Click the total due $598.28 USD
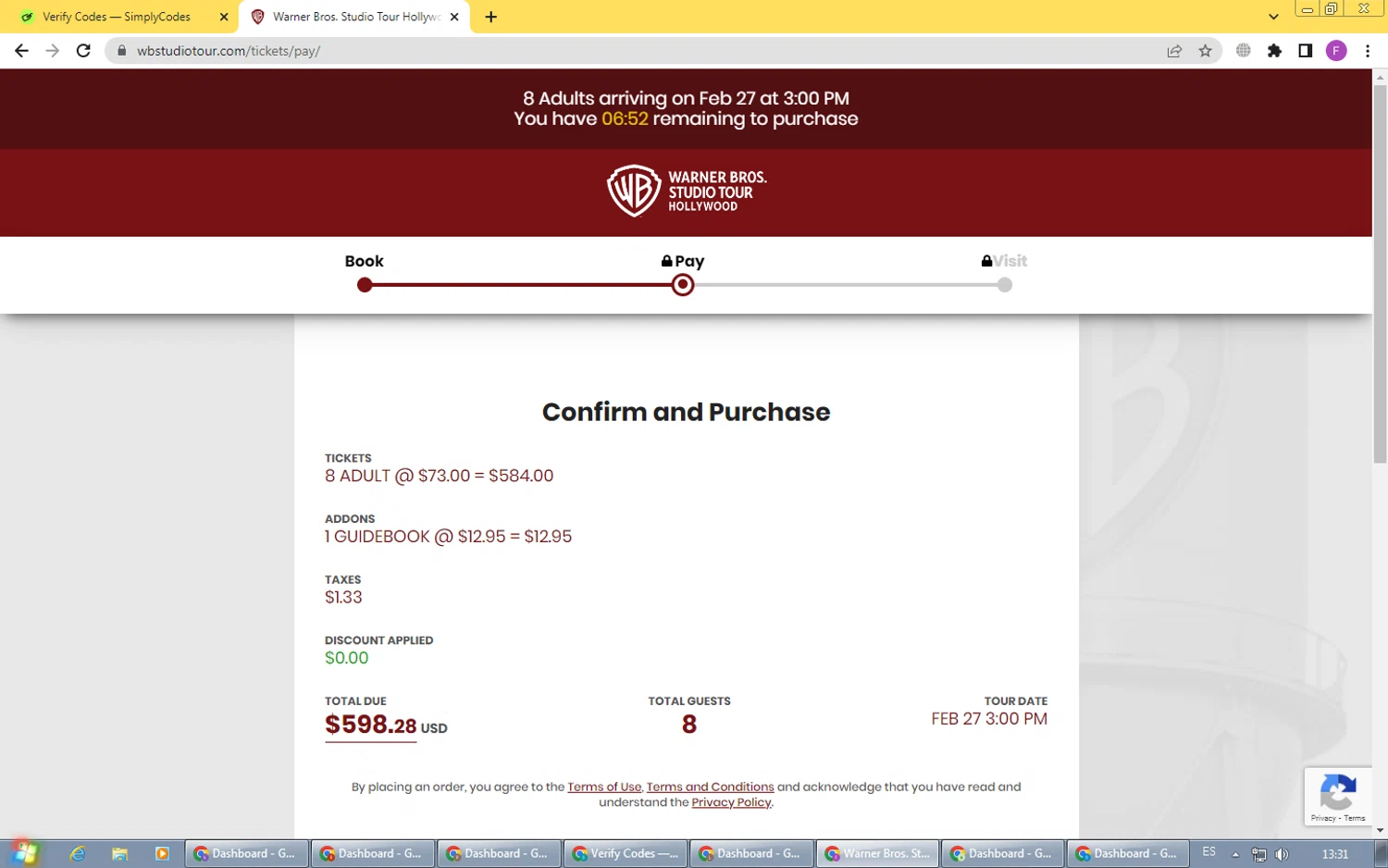Viewport: 1388px width, 868px height. point(386,725)
